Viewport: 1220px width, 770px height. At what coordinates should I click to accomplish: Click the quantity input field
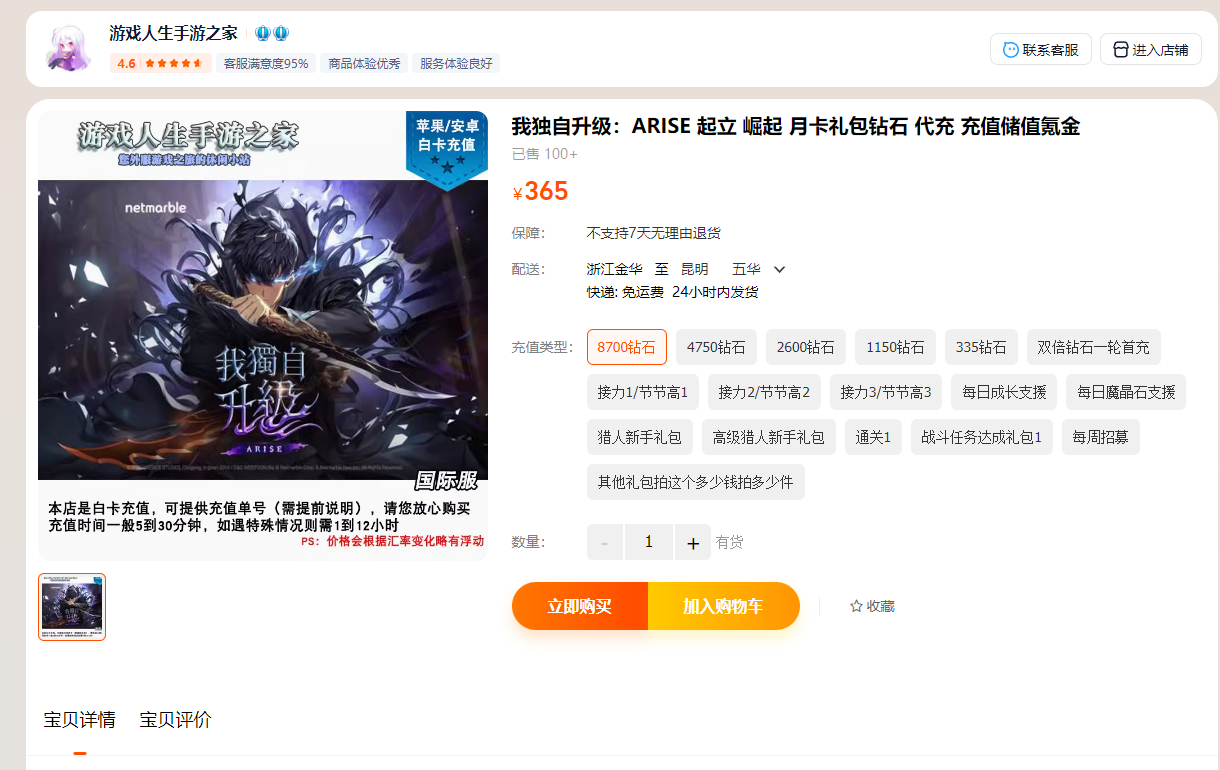649,542
